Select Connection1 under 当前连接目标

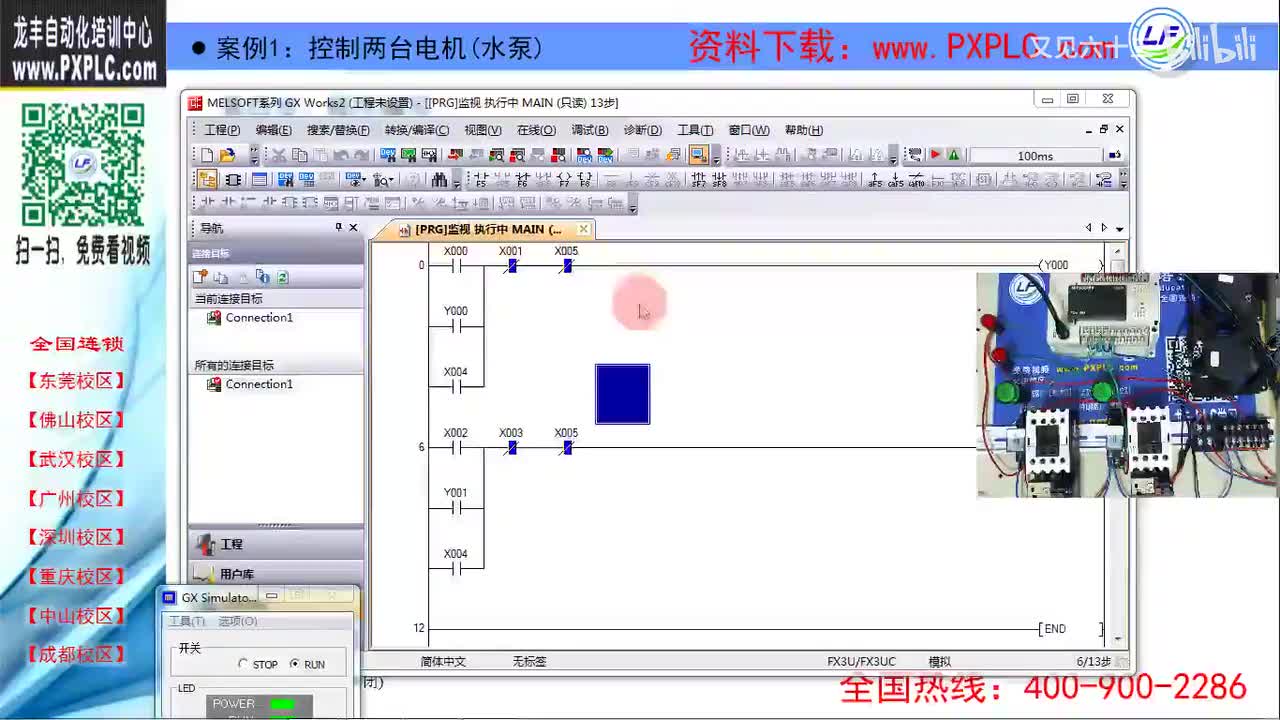click(x=259, y=318)
